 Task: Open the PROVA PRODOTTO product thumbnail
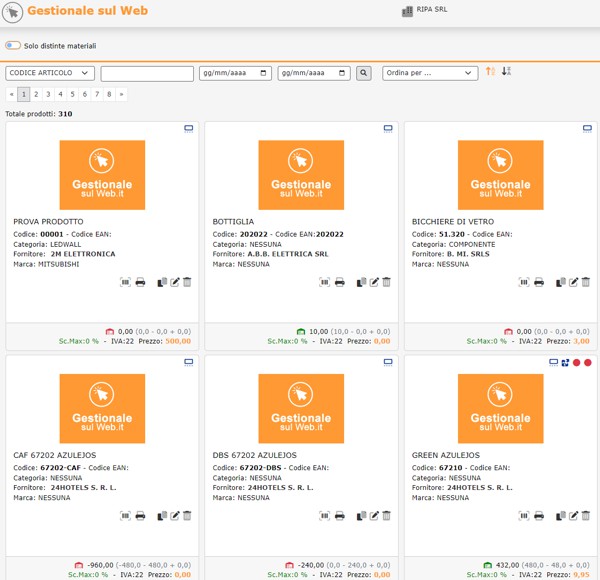(102, 175)
